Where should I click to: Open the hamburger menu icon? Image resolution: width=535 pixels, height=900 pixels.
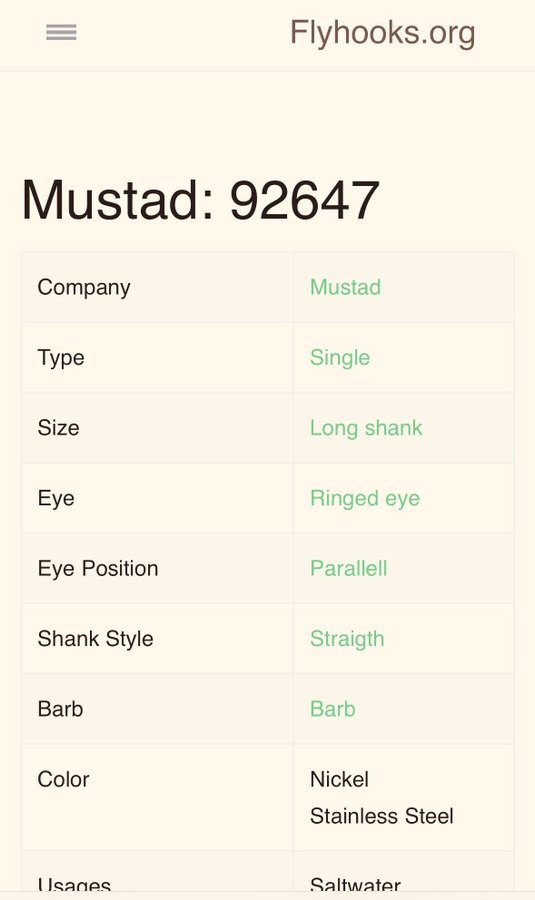click(x=61, y=33)
